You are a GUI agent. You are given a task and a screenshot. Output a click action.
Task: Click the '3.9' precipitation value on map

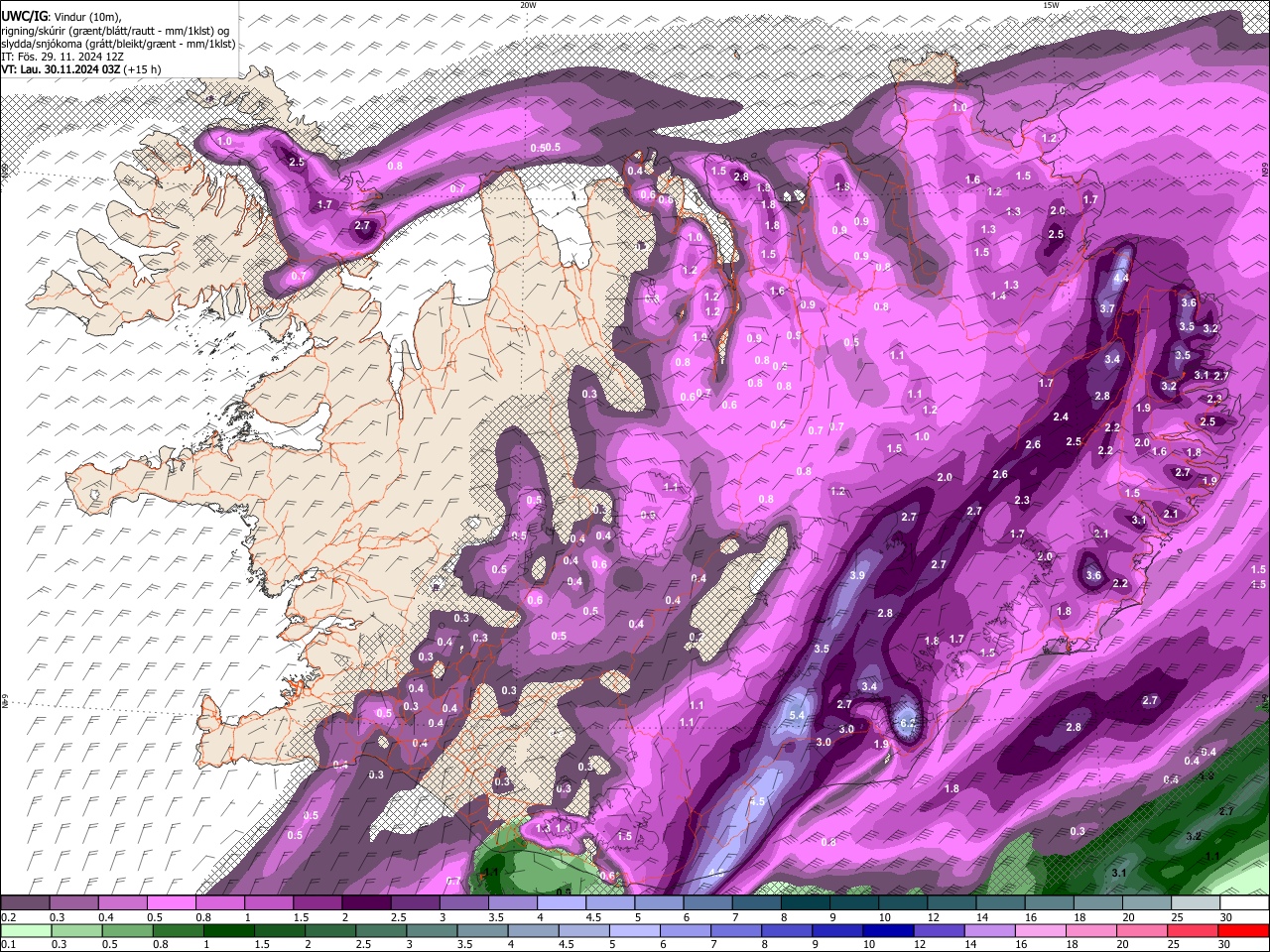(857, 575)
